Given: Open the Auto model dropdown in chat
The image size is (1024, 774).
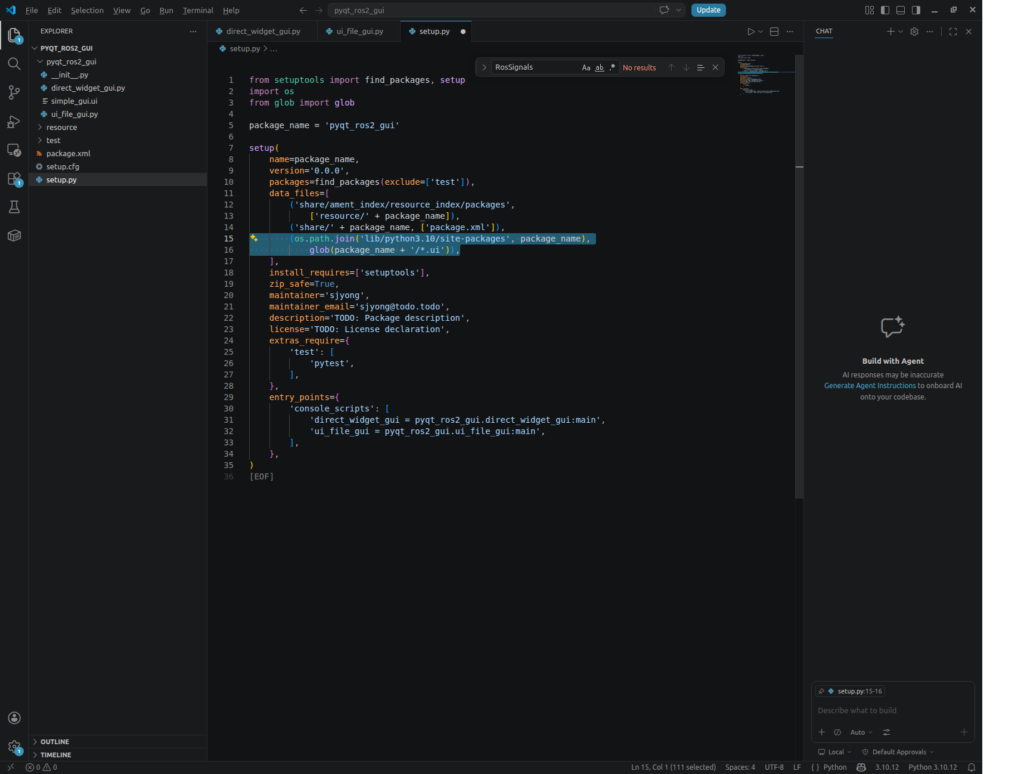Looking at the screenshot, I should (x=861, y=732).
